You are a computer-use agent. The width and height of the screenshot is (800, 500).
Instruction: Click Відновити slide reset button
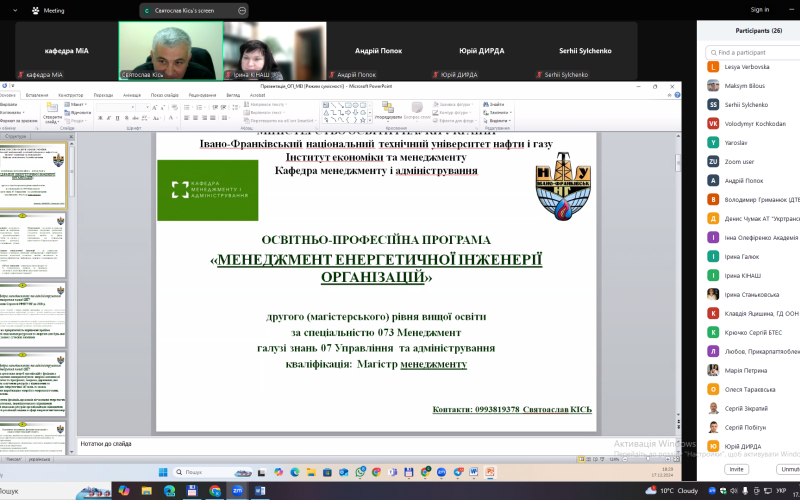(77, 112)
